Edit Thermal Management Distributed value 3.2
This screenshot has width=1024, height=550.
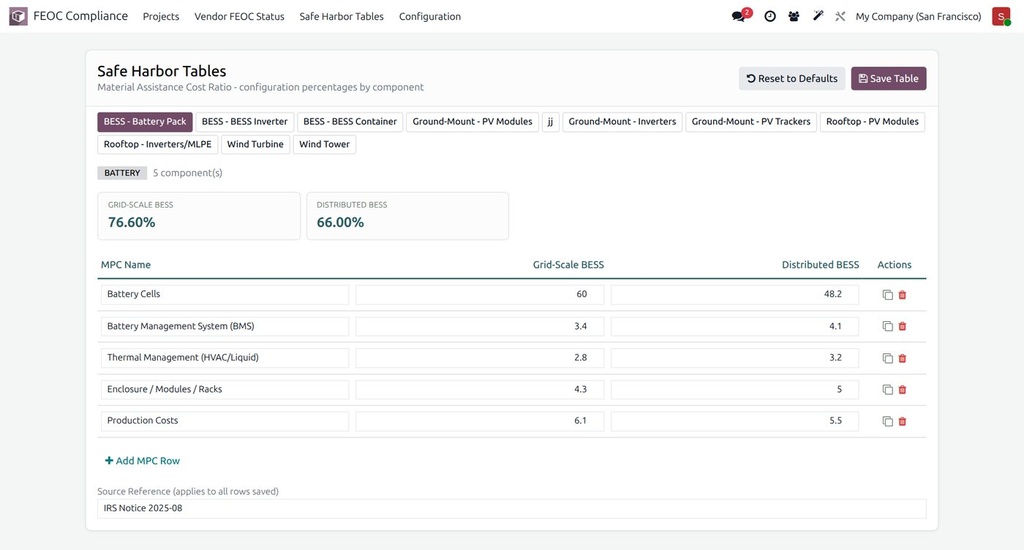pyautogui.click(x=735, y=357)
